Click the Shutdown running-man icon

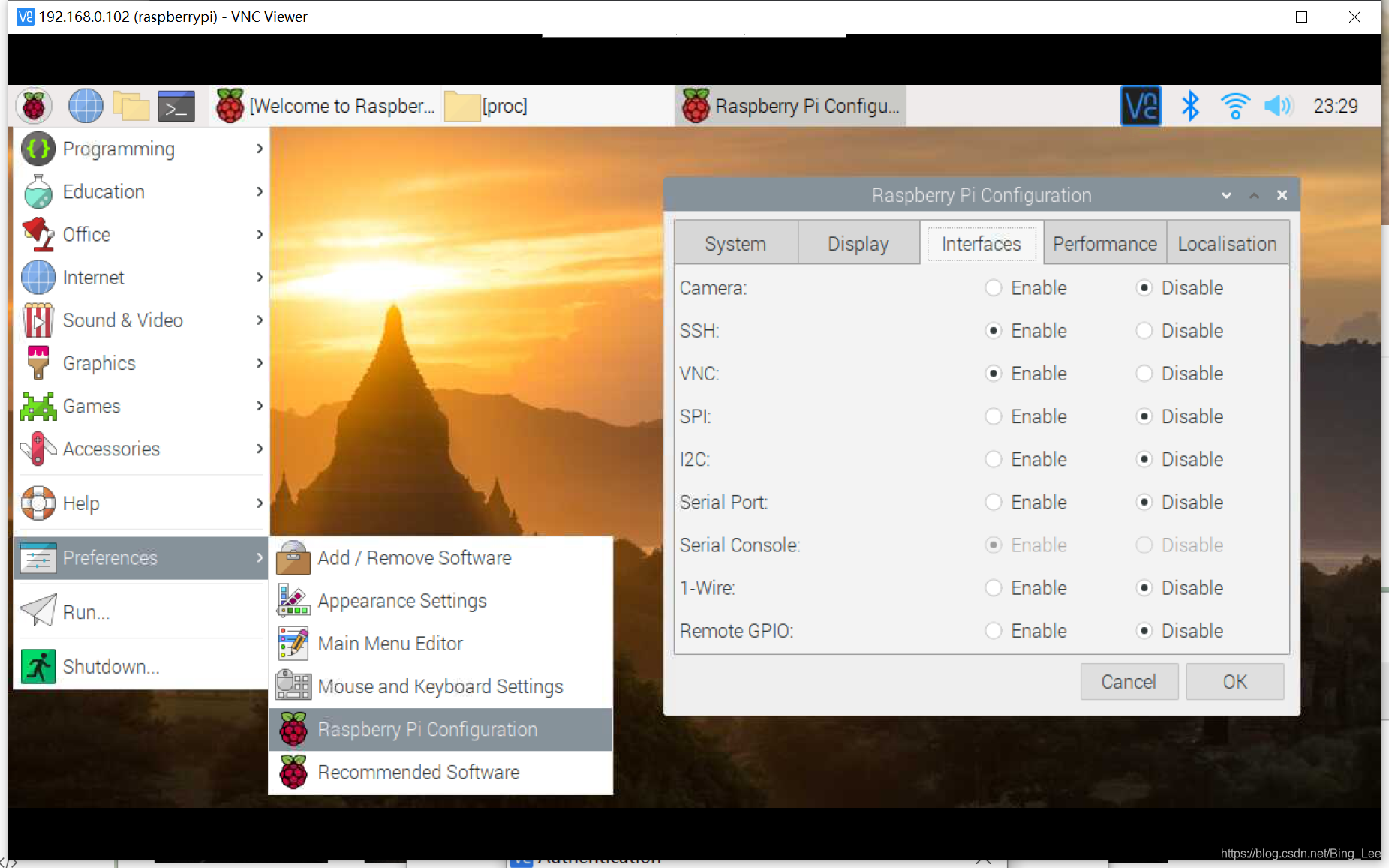click(38, 666)
